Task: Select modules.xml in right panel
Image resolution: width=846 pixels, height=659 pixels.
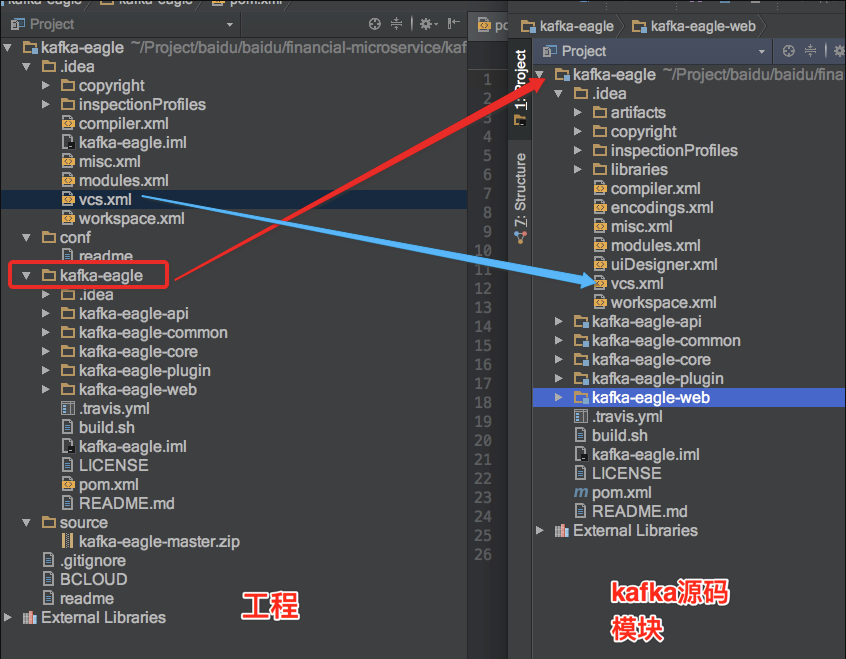Action: pos(647,246)
